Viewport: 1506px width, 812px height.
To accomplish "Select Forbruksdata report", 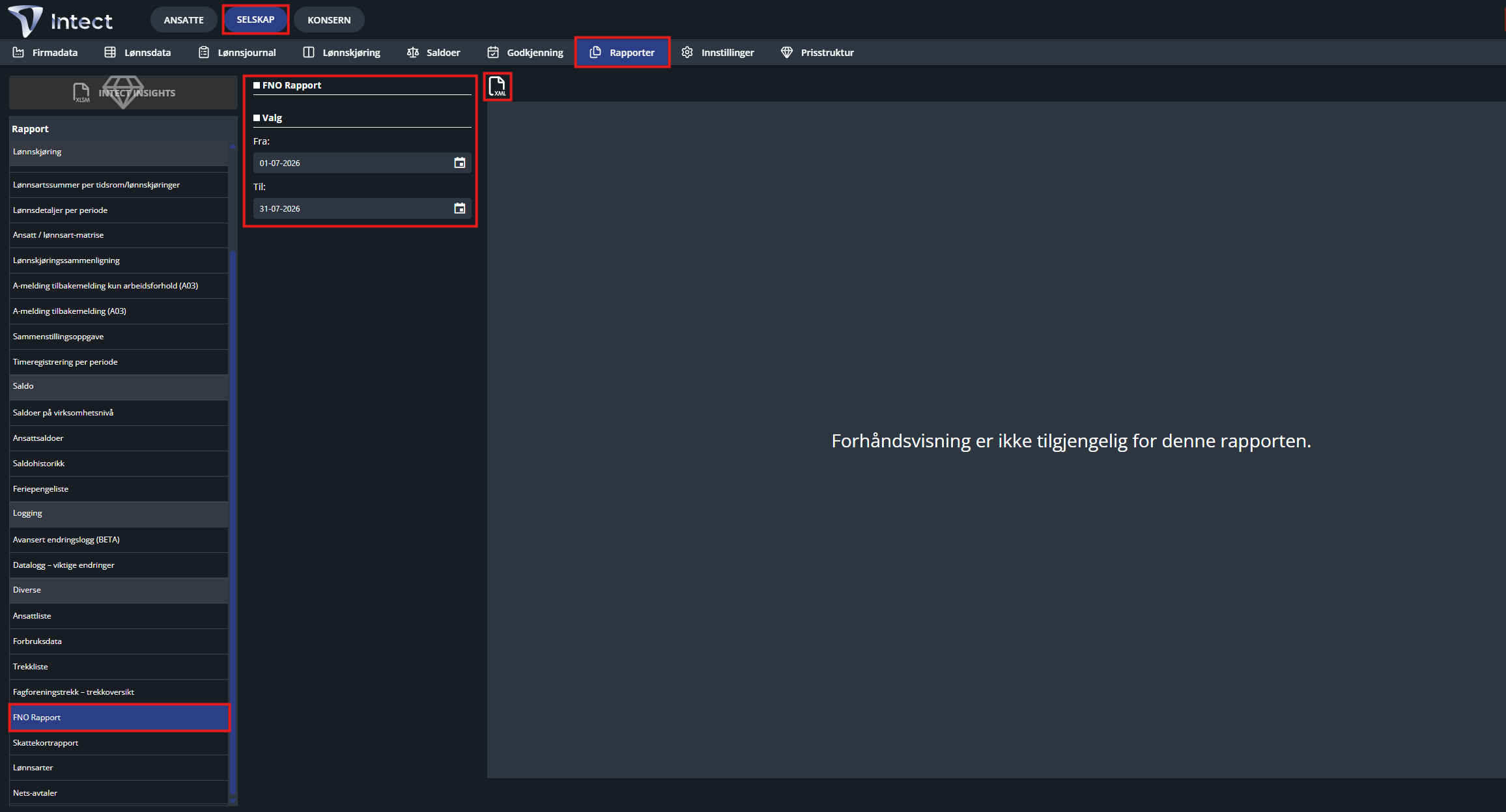I will coord(119,641).
